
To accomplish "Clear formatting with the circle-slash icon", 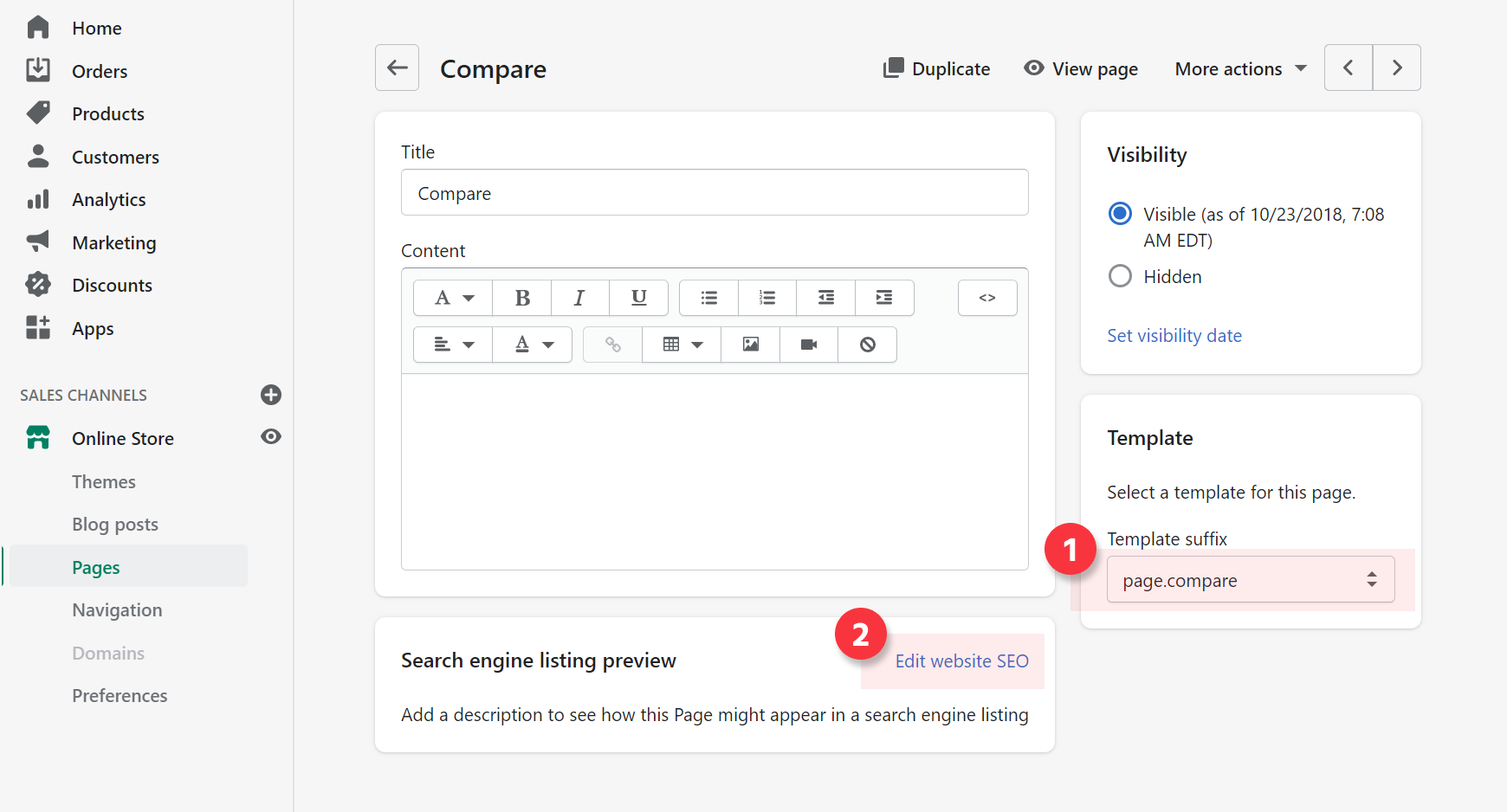I will pos(867,345).
